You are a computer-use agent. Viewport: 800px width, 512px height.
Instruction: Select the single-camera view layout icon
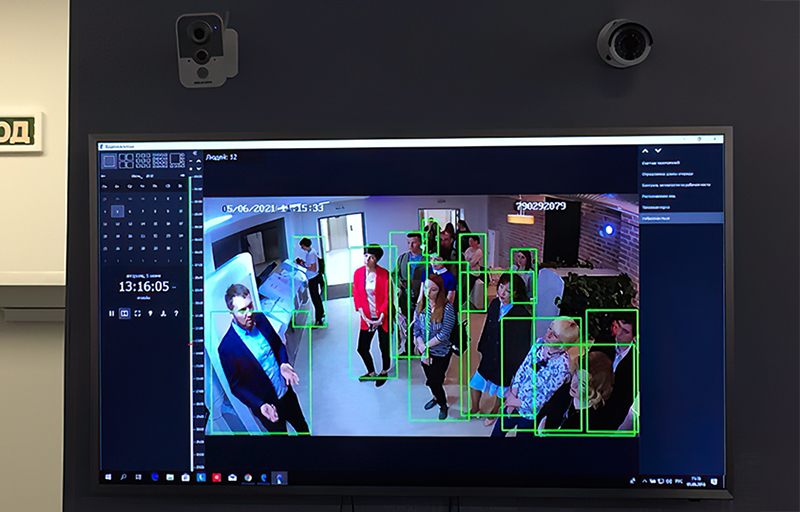coord(110,160)
